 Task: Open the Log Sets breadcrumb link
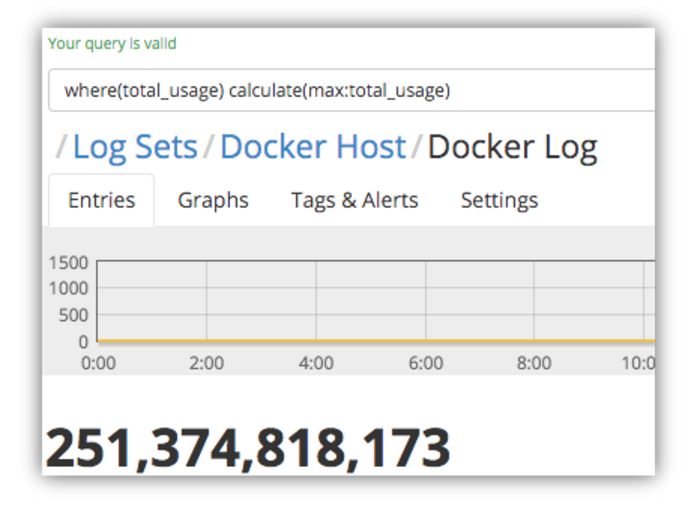tap(135, 147)
